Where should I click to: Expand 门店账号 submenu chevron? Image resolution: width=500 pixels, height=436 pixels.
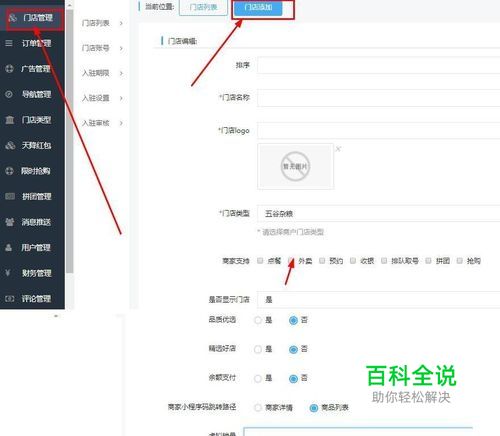121,48
